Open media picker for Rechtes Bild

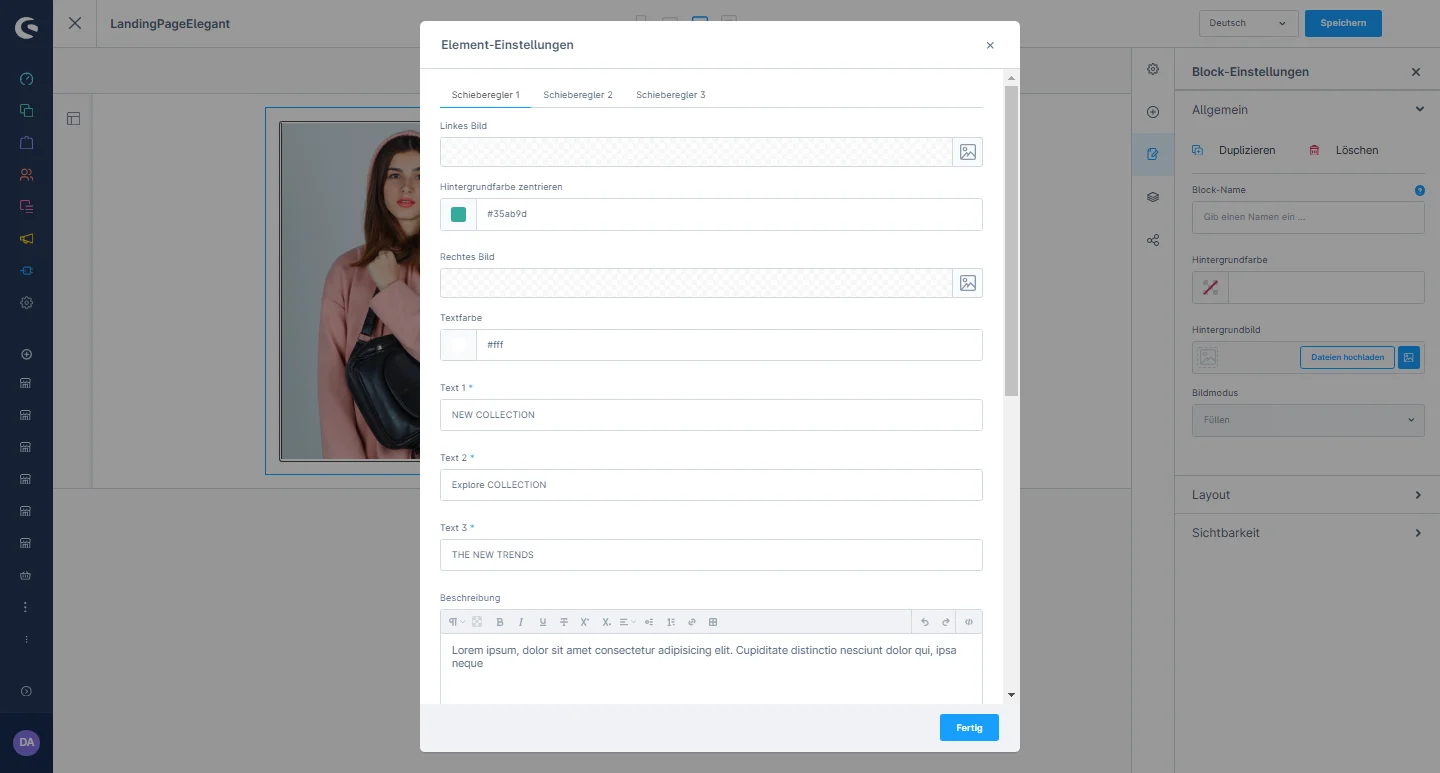point(967,283)
